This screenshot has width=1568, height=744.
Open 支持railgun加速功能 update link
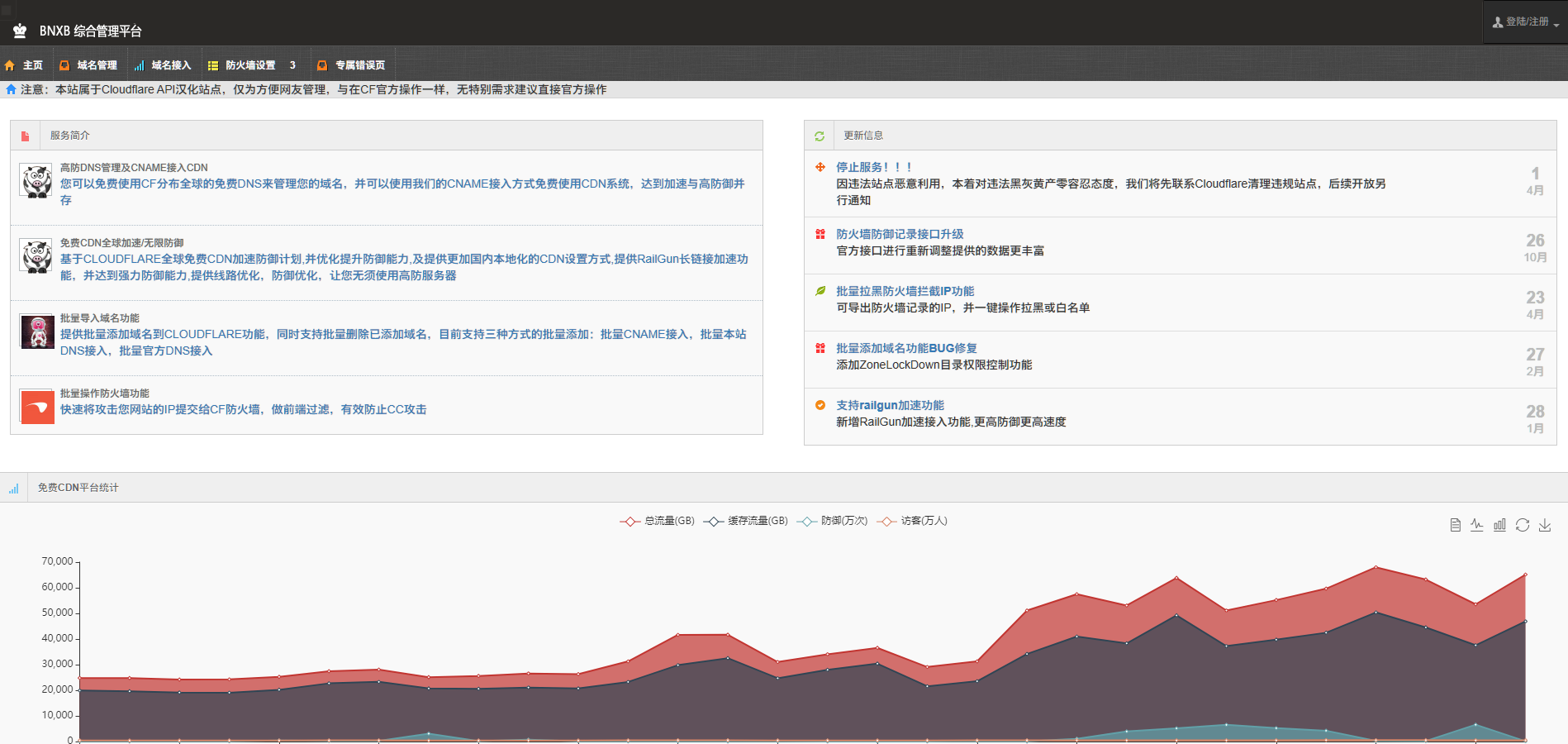click(890, 405)
